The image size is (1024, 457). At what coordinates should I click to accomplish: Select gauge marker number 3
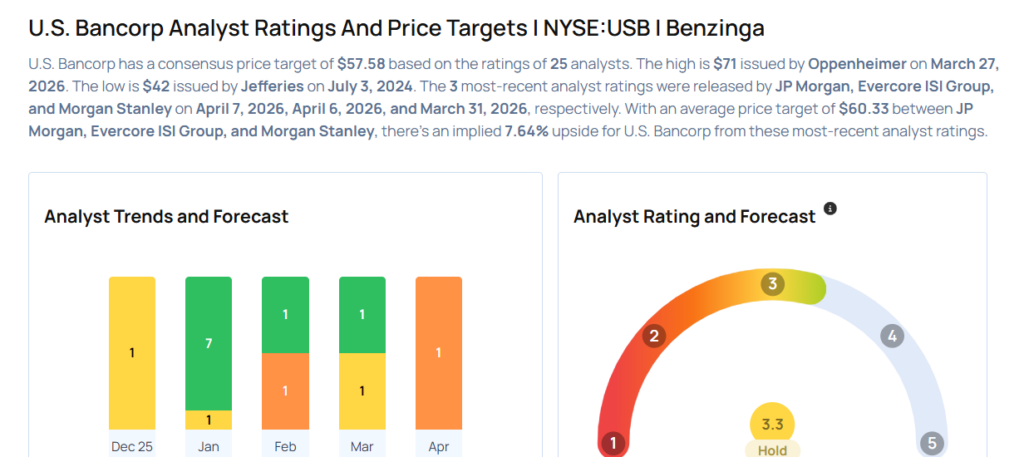pos(771,285)
